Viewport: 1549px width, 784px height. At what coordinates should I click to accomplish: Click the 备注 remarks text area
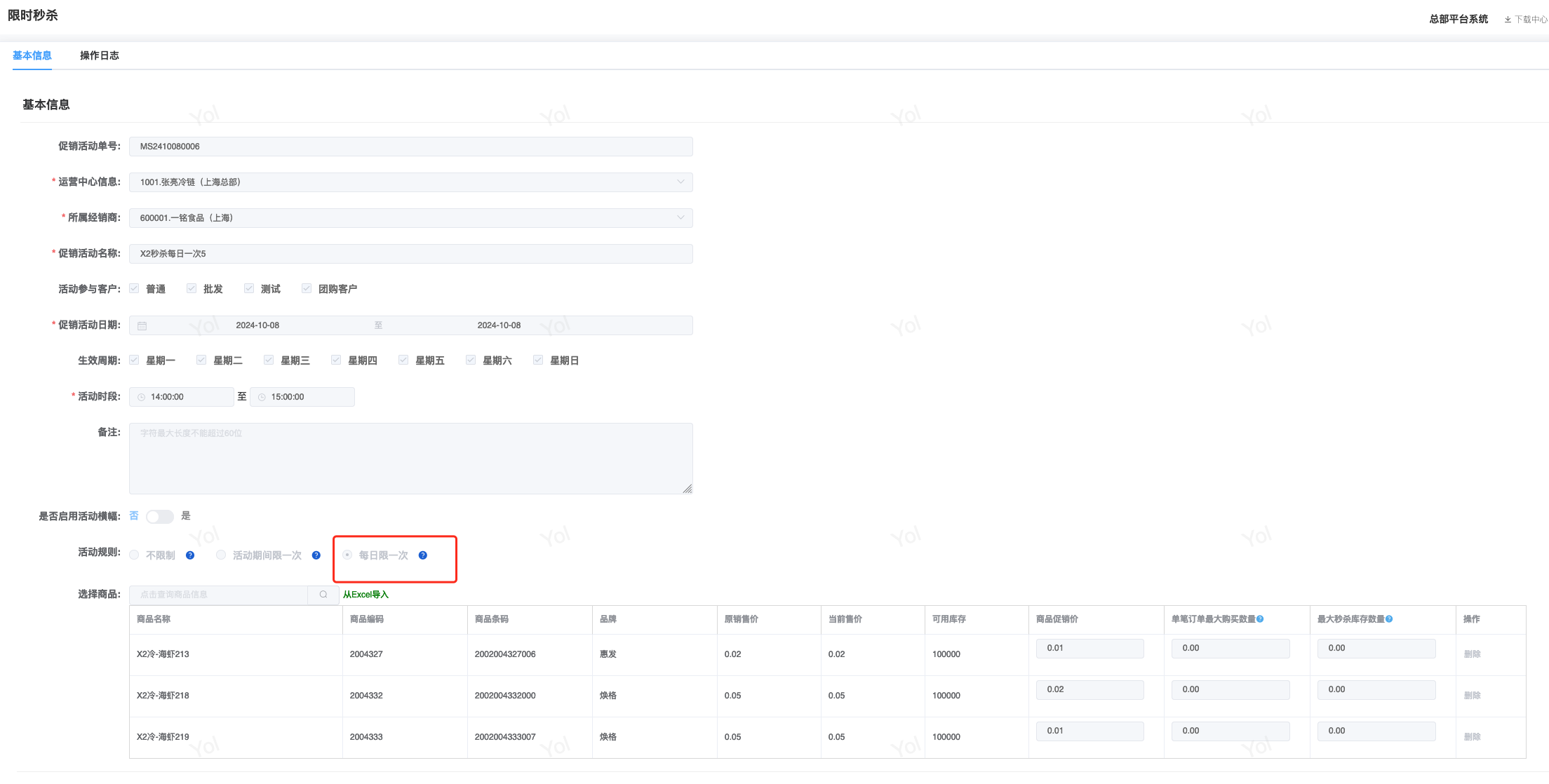tap(410, 459)
